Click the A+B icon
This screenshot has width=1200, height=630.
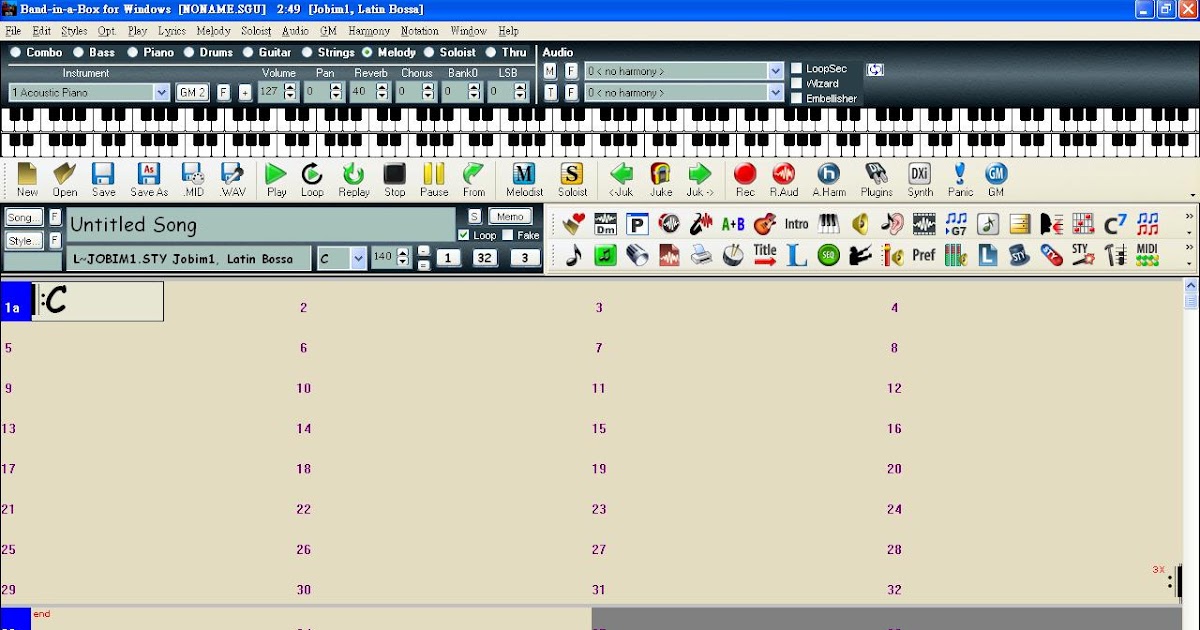[733, 224]
